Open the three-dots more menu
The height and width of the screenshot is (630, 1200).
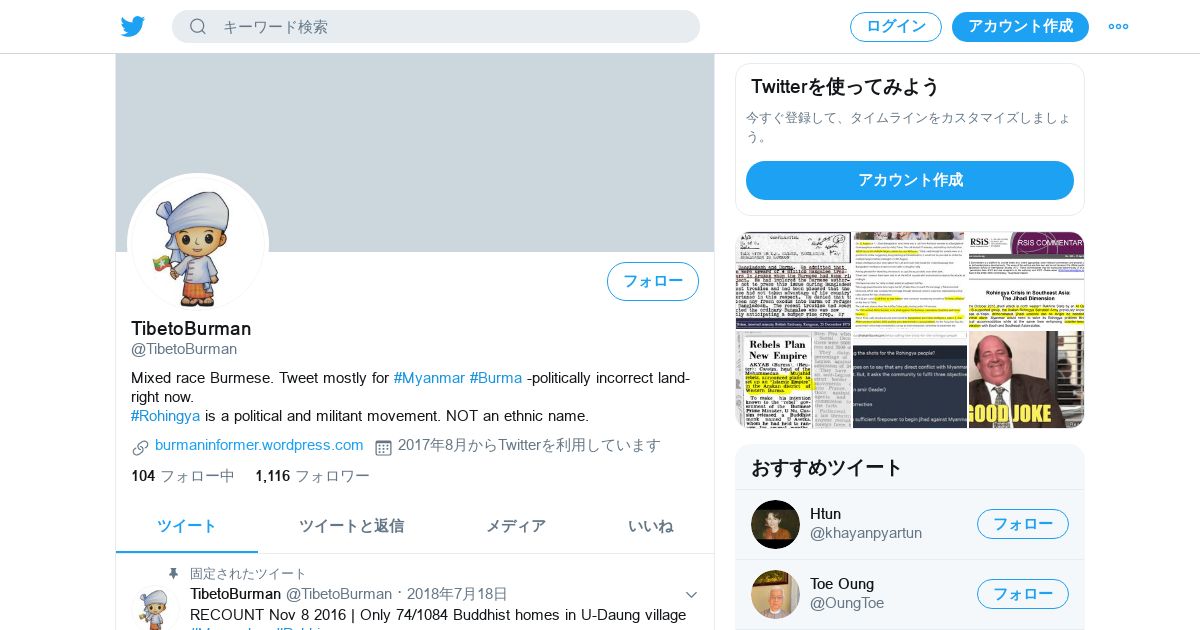point(1118,26)
